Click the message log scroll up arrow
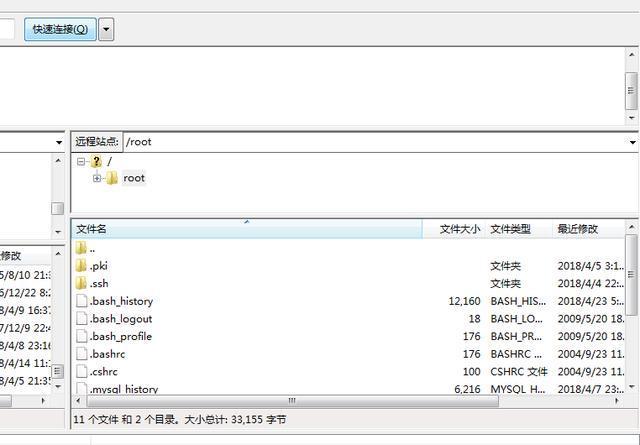Image resolution: width=640 pixels, height=445 pixels. pos(631,54)
